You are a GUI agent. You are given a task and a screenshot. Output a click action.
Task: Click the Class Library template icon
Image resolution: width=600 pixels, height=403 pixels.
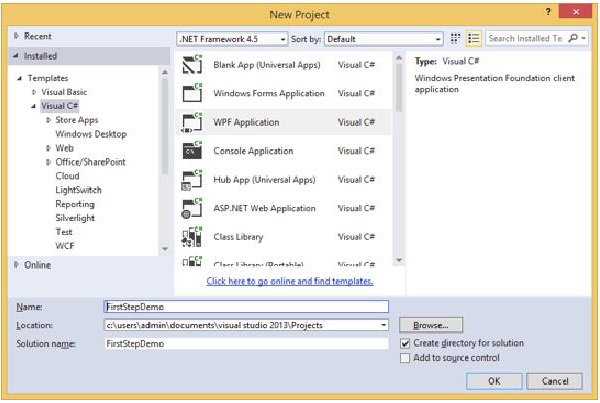click(x=193, y=238)
